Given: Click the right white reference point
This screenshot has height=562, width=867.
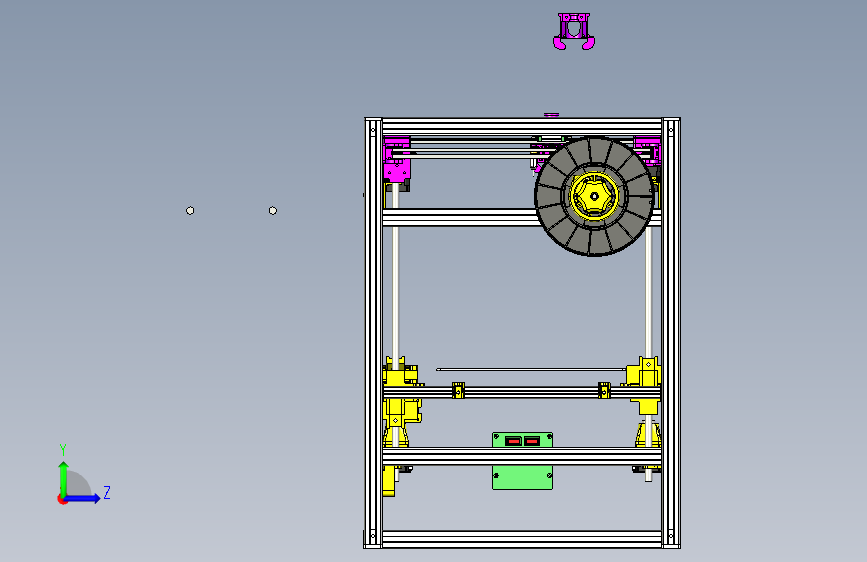Looking at the screenshot, I should tap(273, 211).
